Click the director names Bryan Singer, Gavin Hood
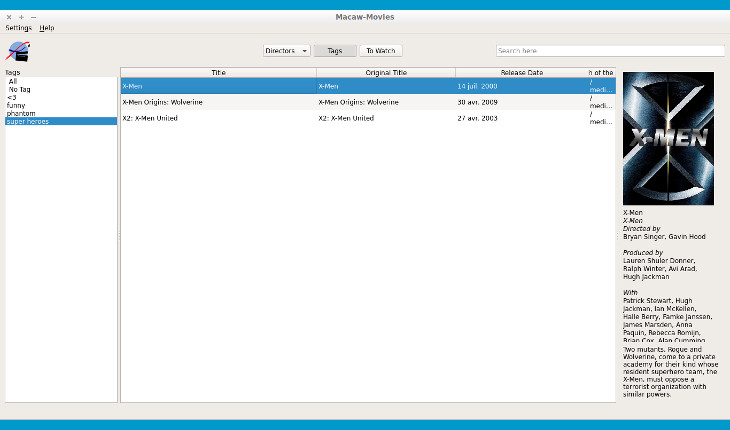 [x=664, y=236]
